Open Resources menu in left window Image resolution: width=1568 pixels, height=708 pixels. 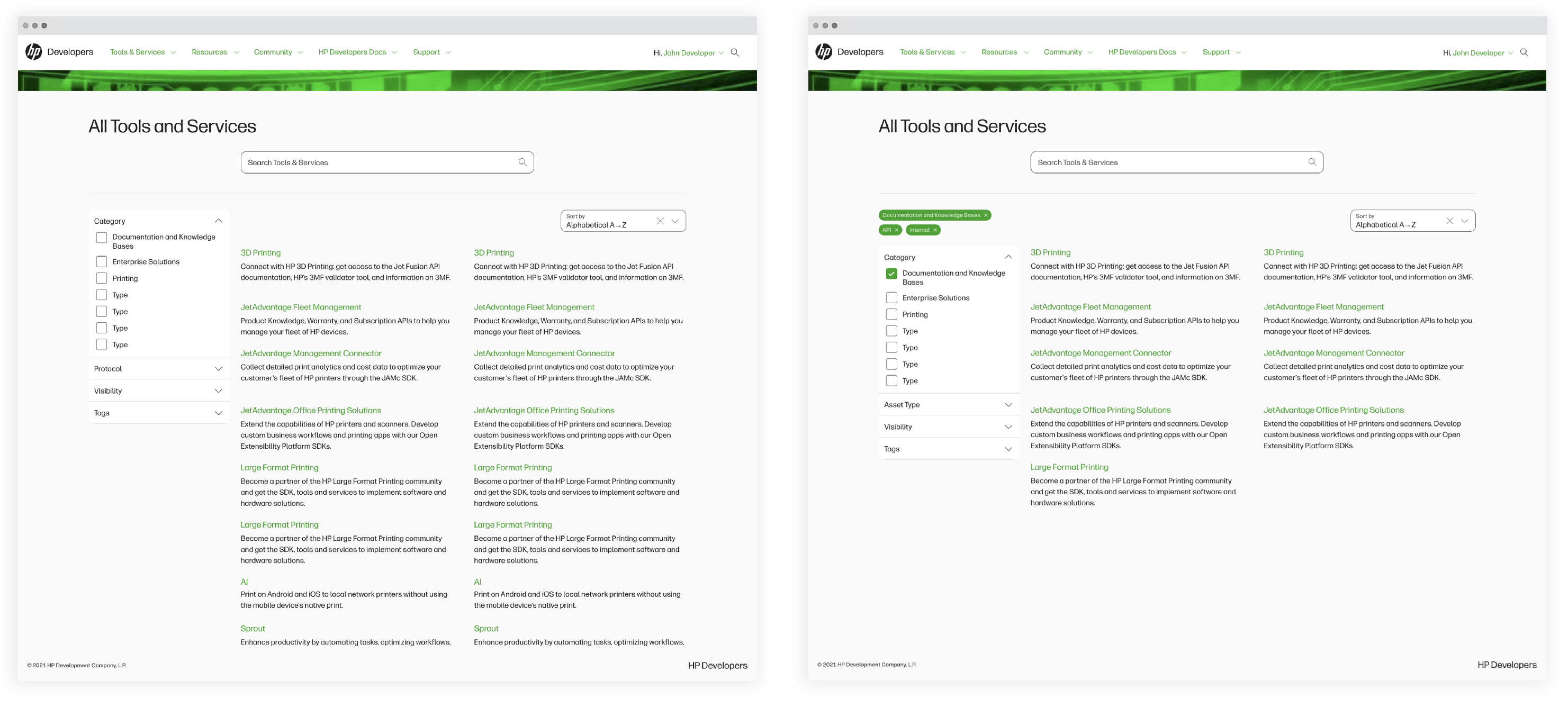click(215, 52)
